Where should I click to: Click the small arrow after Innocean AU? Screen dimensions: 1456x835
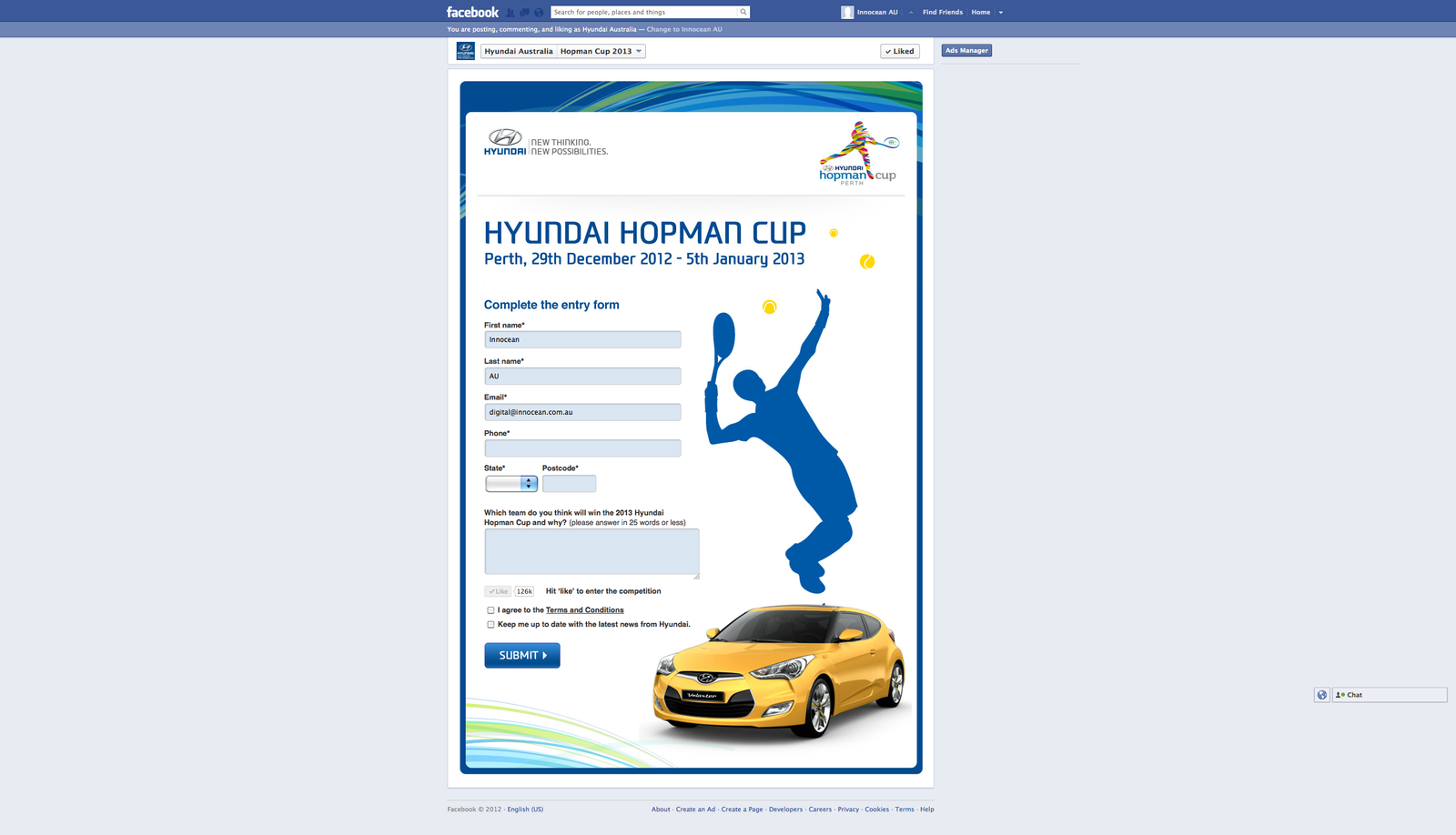click(911, 13)
